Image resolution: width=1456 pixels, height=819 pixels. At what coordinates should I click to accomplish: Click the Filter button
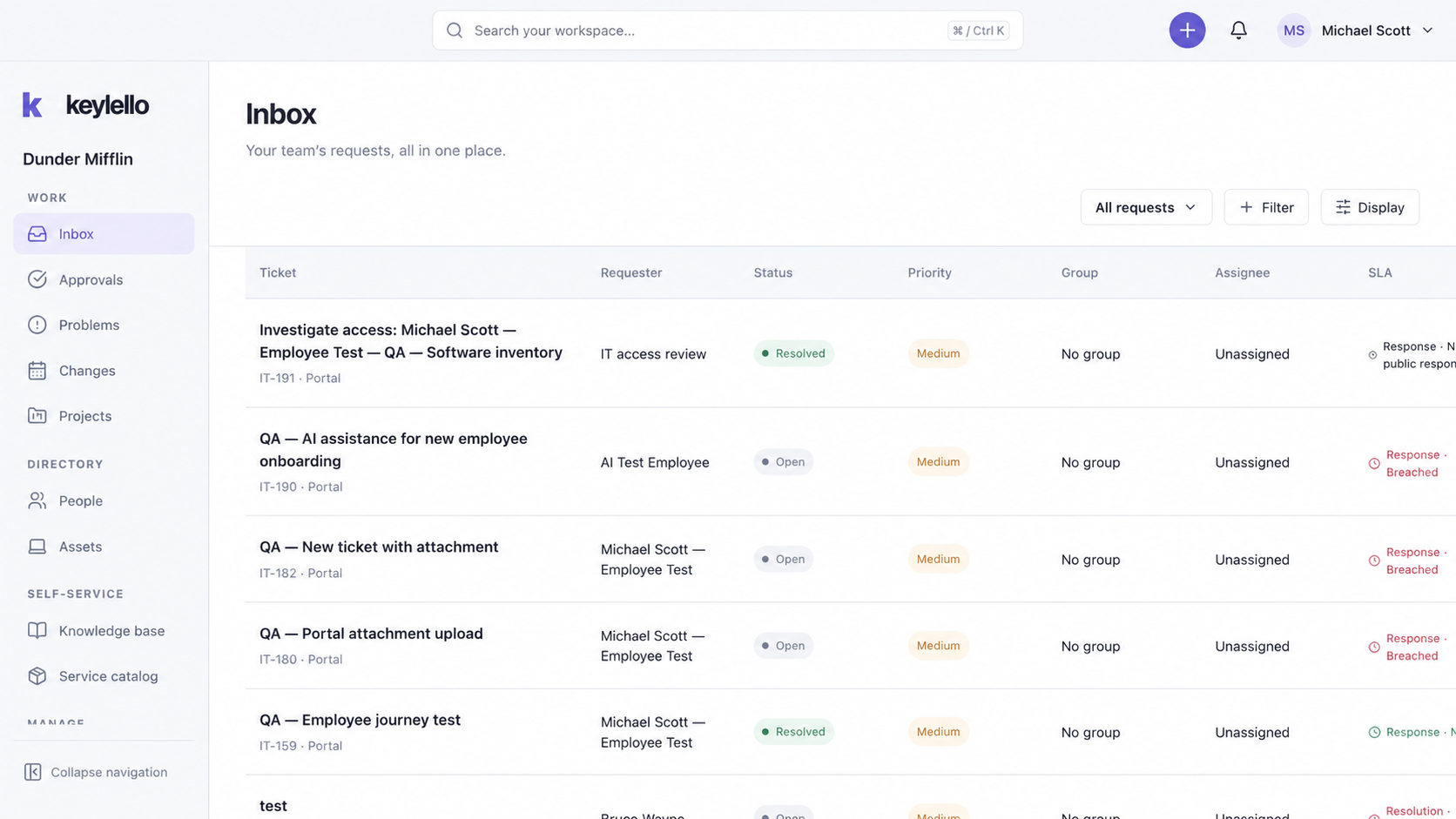(1266, 207)
